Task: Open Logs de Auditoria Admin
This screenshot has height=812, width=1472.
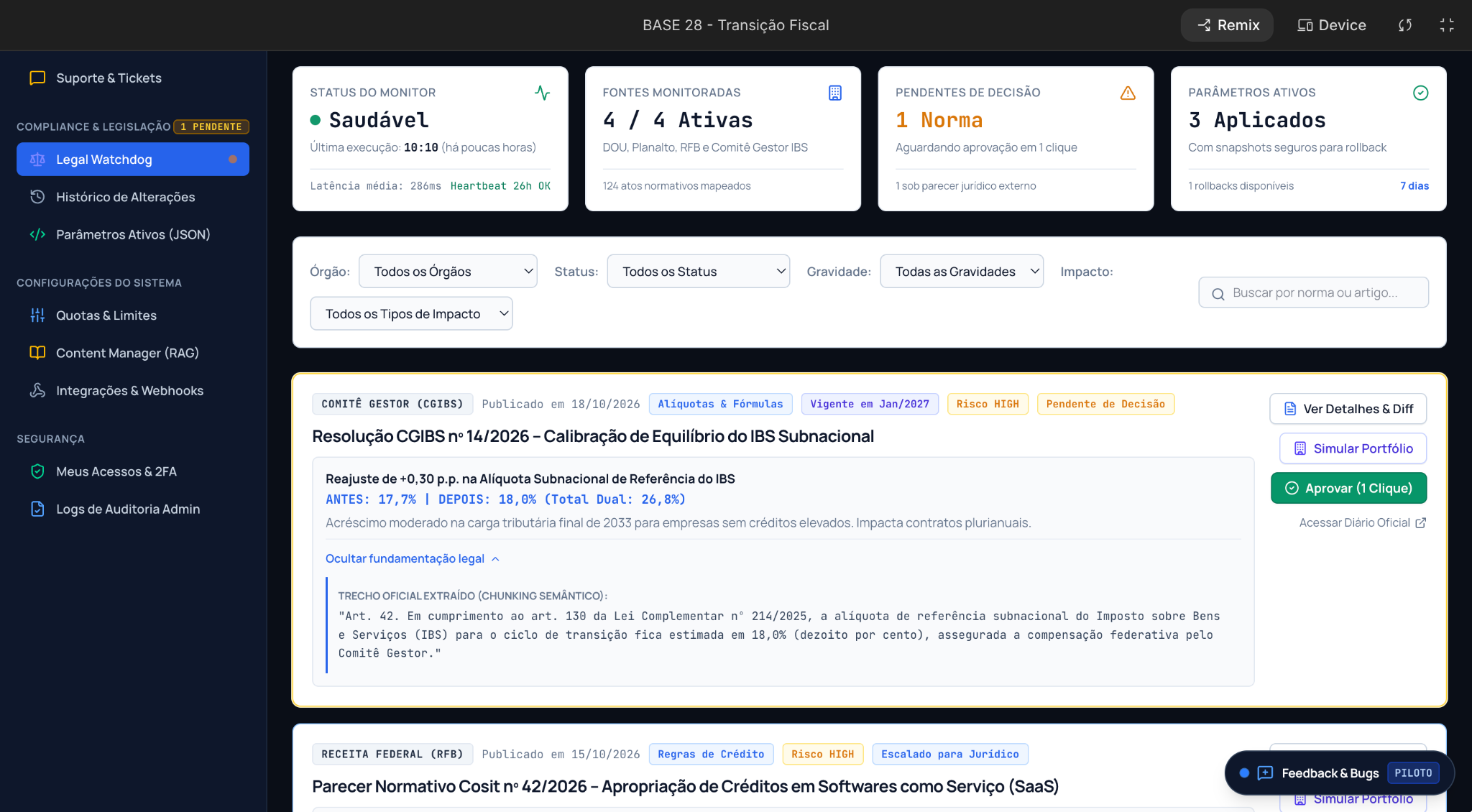Action: (x=133, y=509)
